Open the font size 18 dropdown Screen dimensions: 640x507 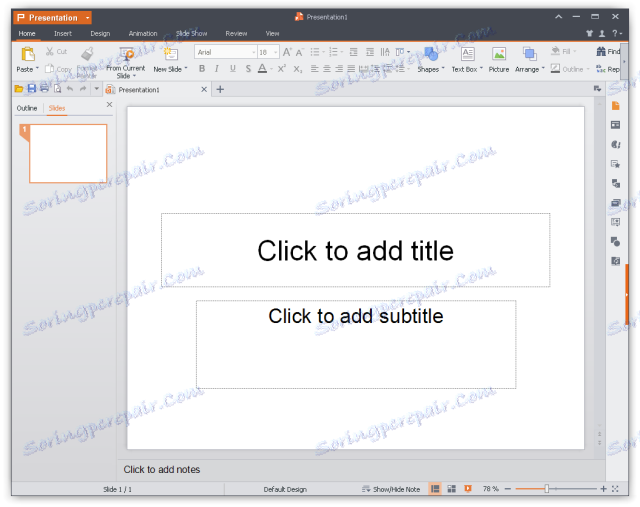pyautogui.click(x=276, y=52)
